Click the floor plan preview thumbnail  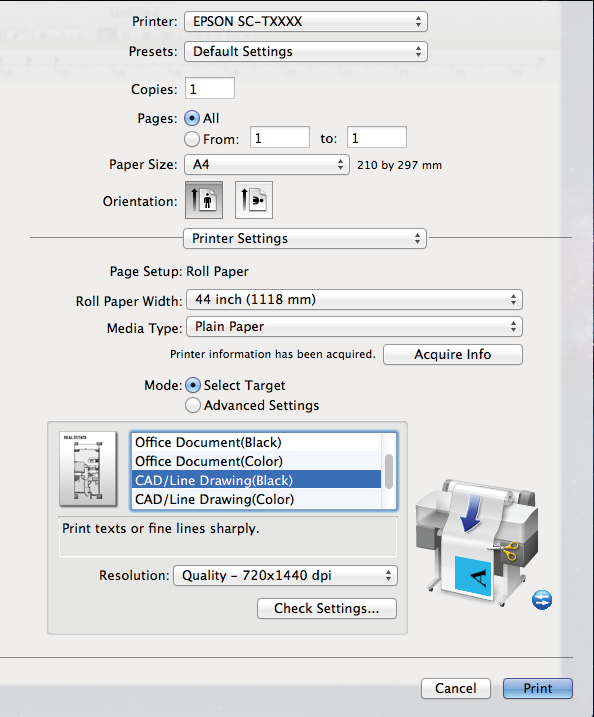[x=88, y=469]
